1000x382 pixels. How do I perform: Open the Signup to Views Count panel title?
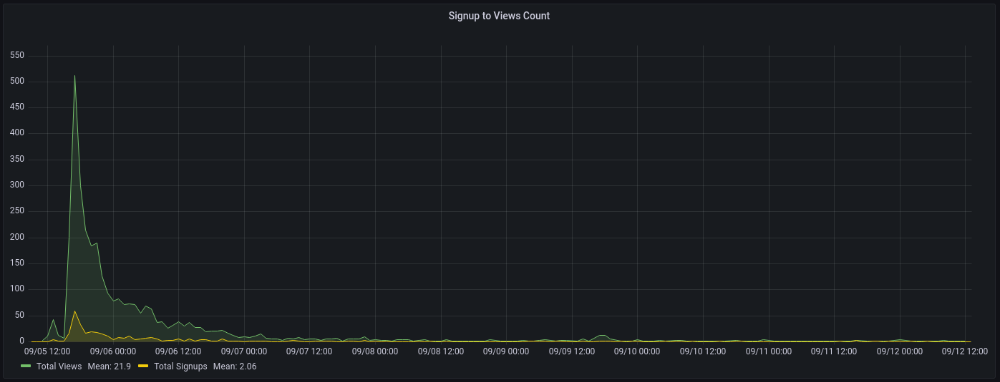tap(499, 16)
